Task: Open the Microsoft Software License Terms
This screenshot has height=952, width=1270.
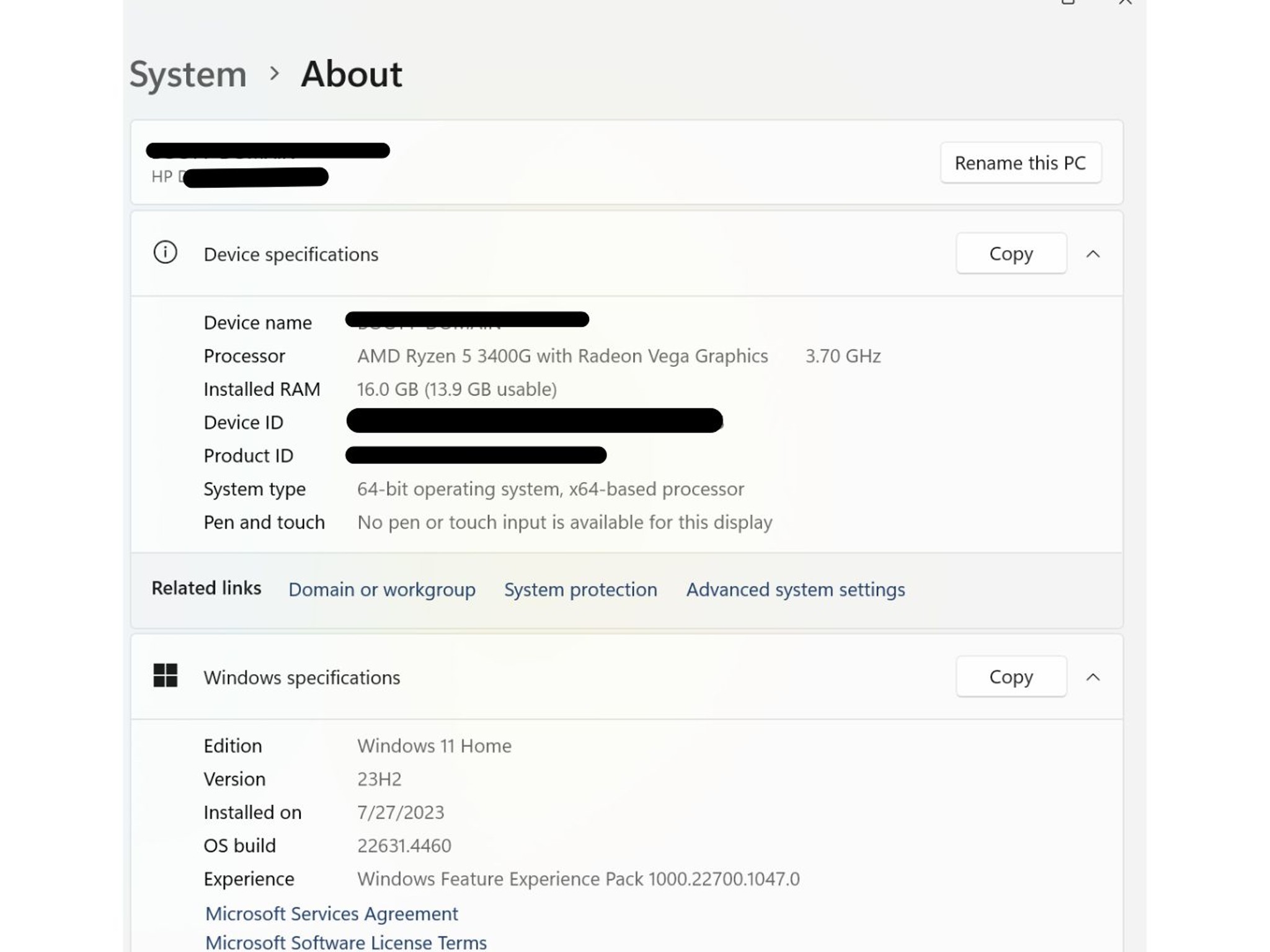Action: pos(346,942)
